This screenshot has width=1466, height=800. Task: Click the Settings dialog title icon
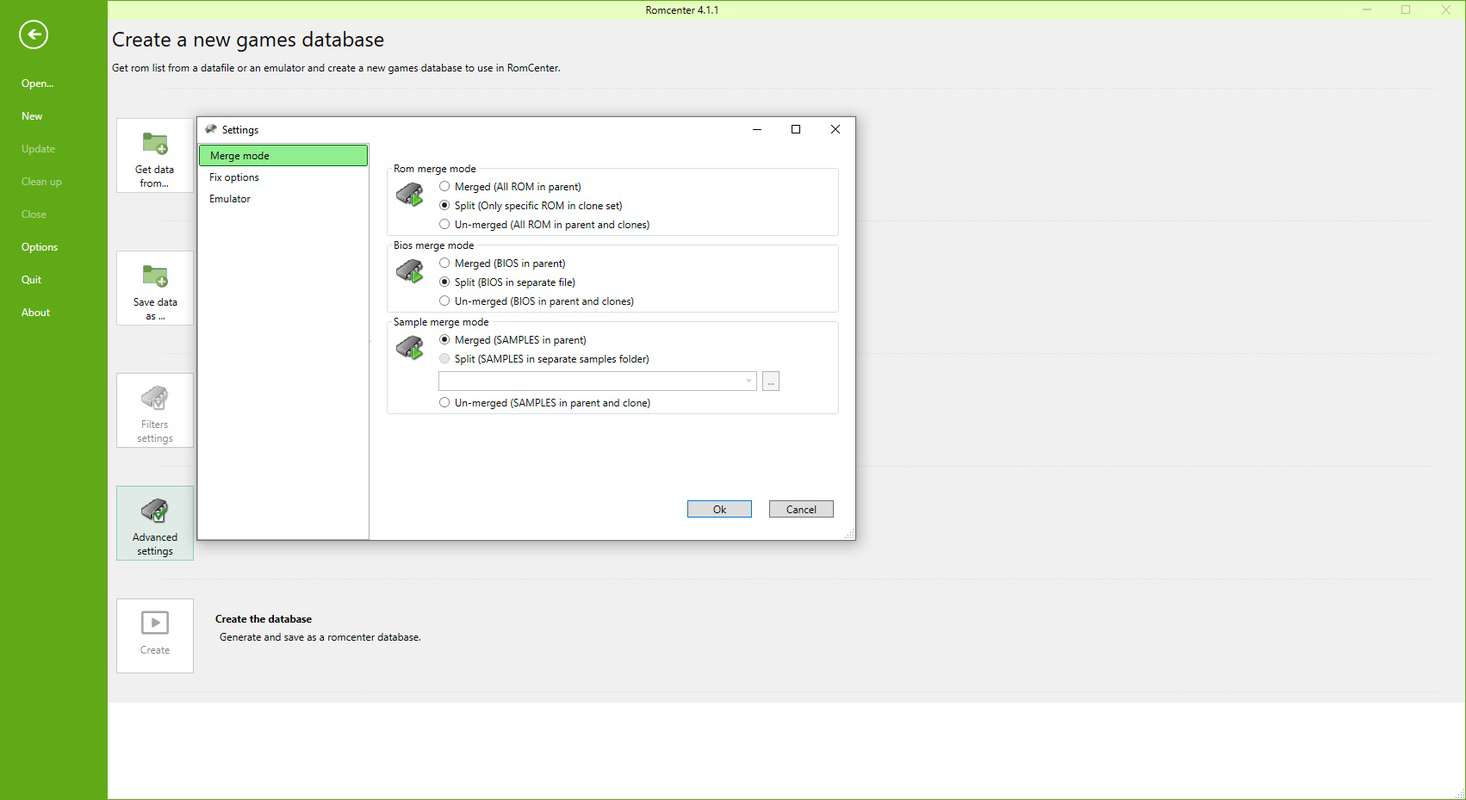pyautogui.click(x=211, y=129)
